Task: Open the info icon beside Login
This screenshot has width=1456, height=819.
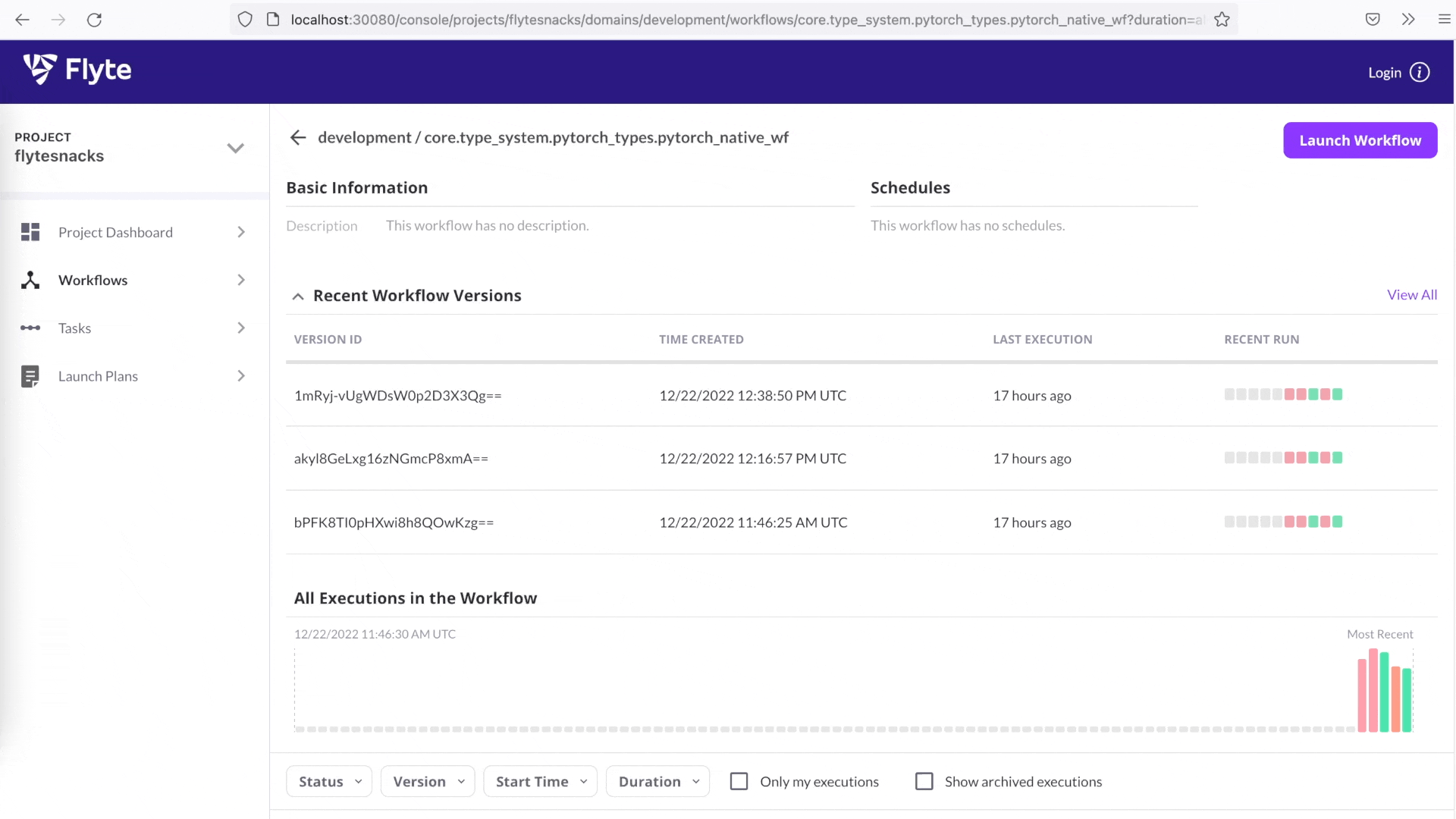Action: pos(1421,72)
